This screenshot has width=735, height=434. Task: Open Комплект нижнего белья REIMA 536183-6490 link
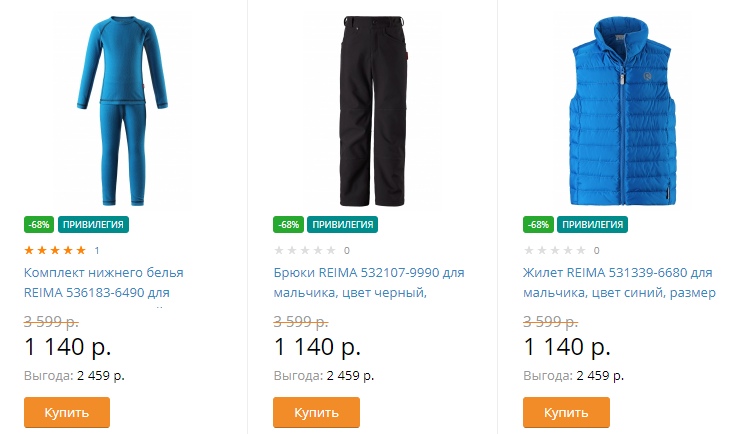104,283
